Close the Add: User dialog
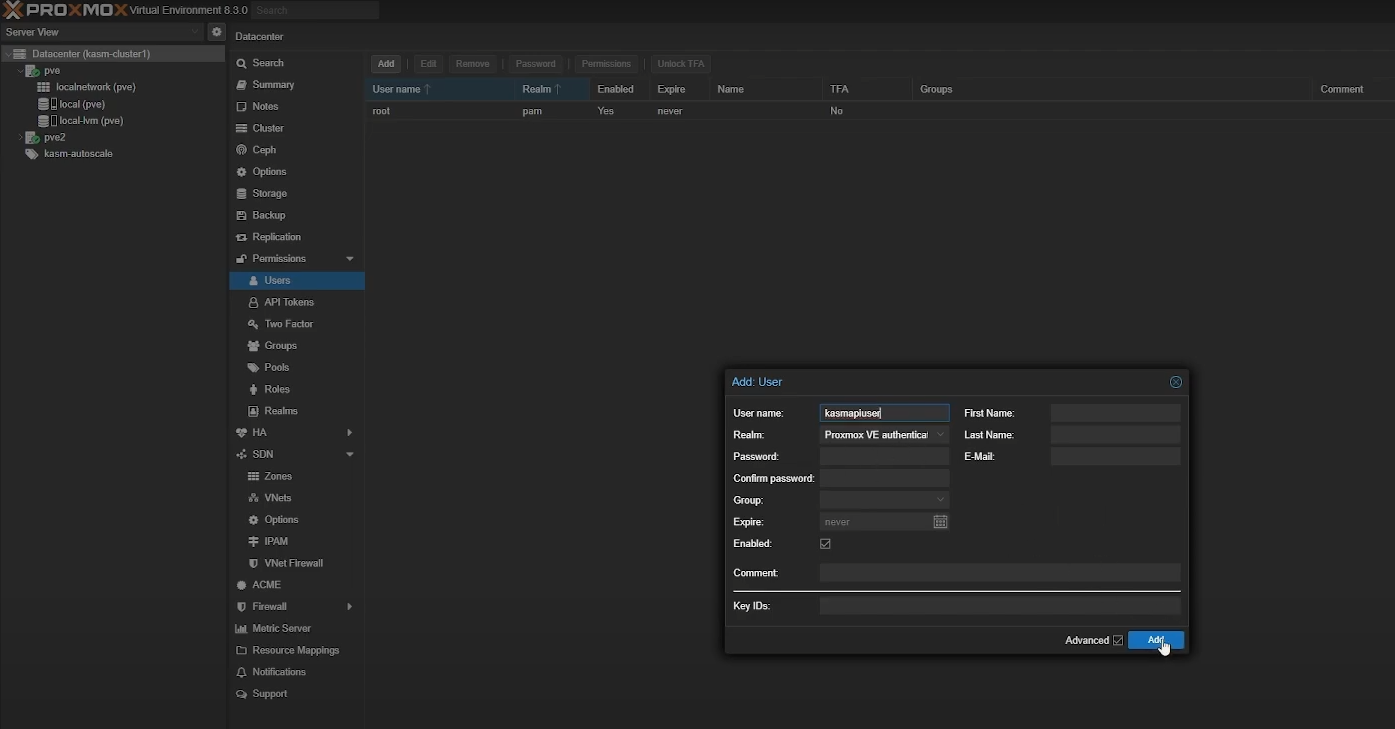This screenshot has height=729, width=1395. [1176, 382]
